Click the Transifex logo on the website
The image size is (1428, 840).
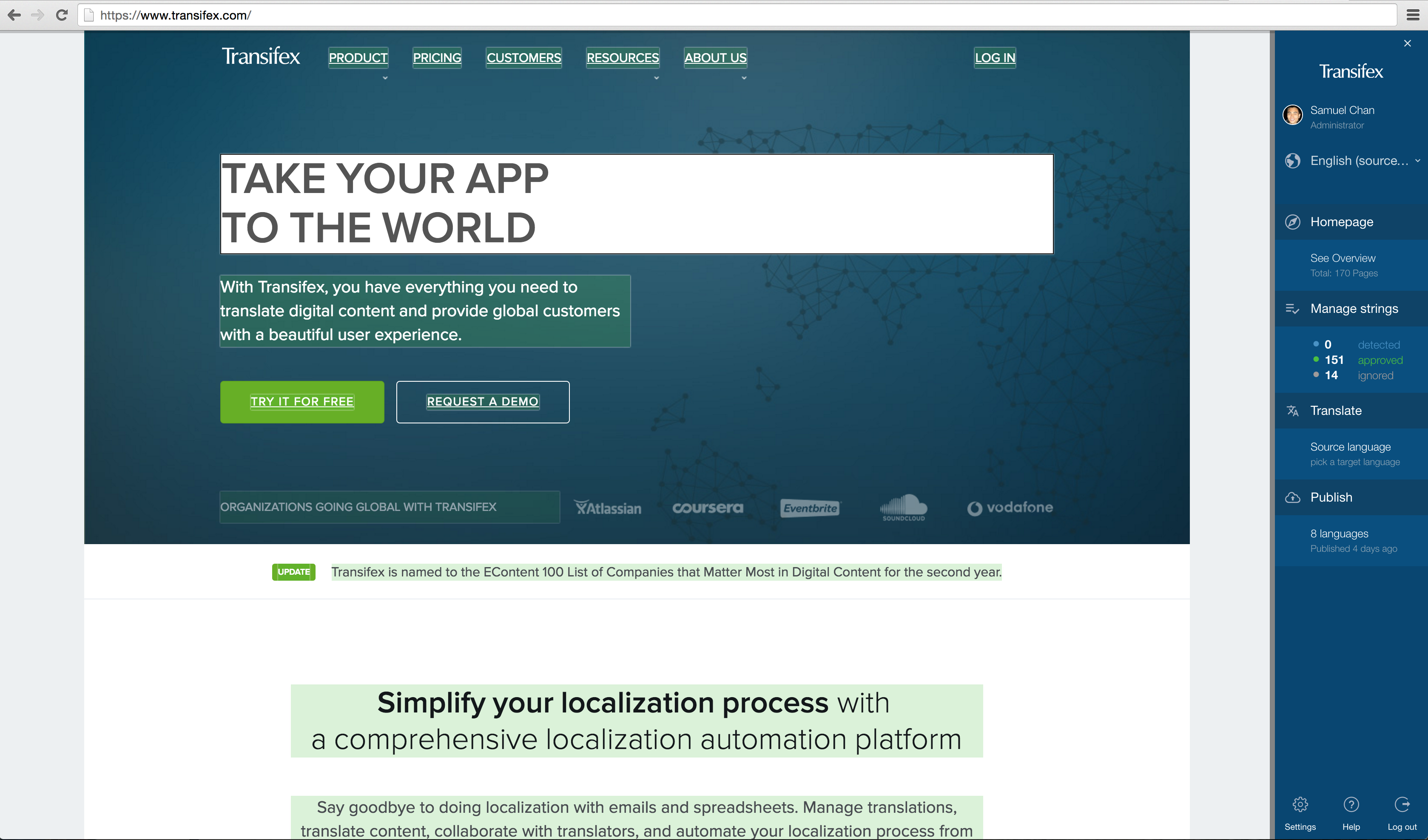pyautogui.click(x=261, y=56)
